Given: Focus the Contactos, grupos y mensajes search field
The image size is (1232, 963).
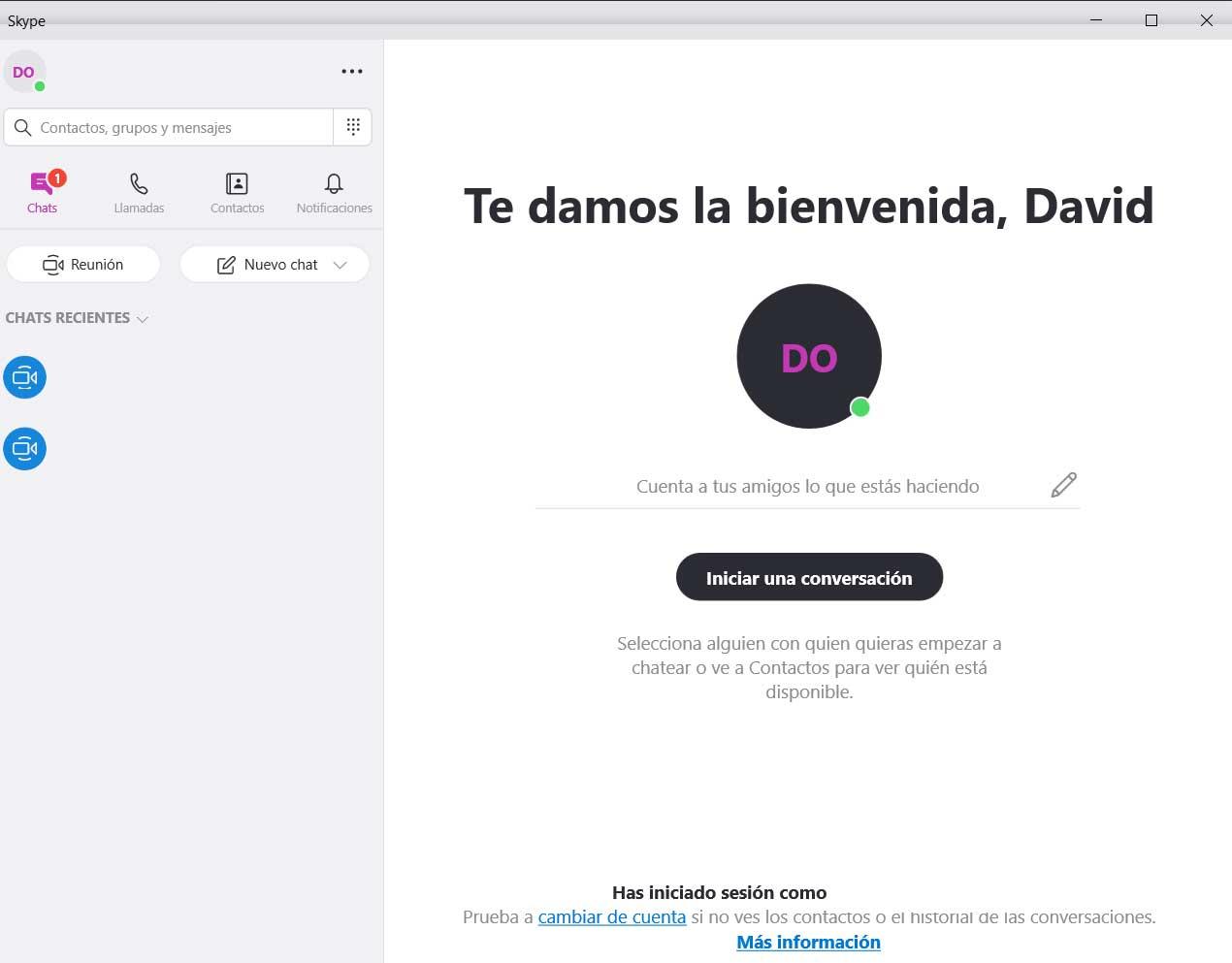Looking at the screenshot, I should [169, 127].
